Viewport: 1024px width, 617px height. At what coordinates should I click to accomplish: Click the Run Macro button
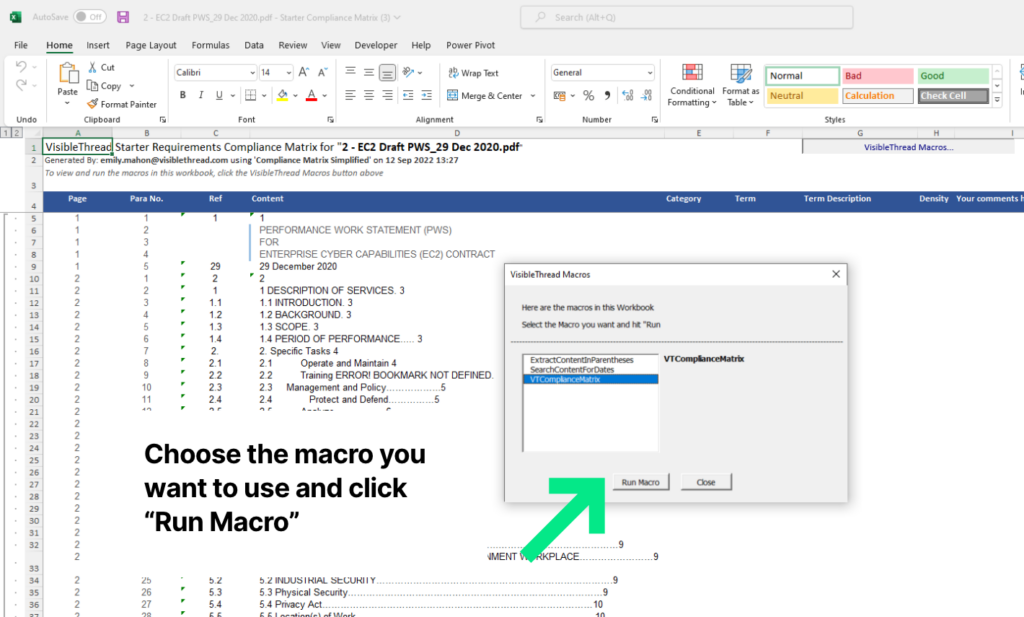pyautogui.click(x=641, y=482)
